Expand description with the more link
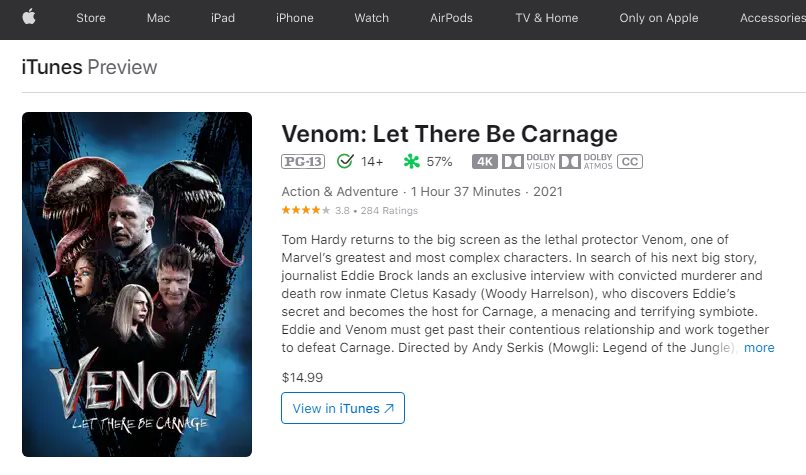The height and width of the screenshot is (475, 806). 759,348
